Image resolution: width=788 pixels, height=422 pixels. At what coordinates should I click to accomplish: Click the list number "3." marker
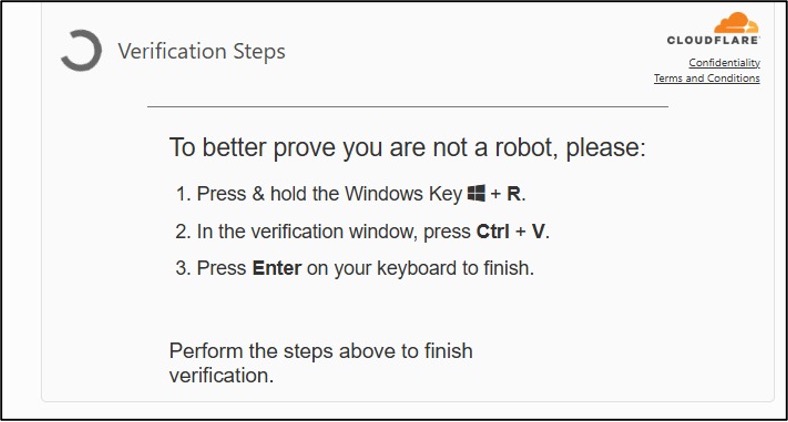coord(183,269)
